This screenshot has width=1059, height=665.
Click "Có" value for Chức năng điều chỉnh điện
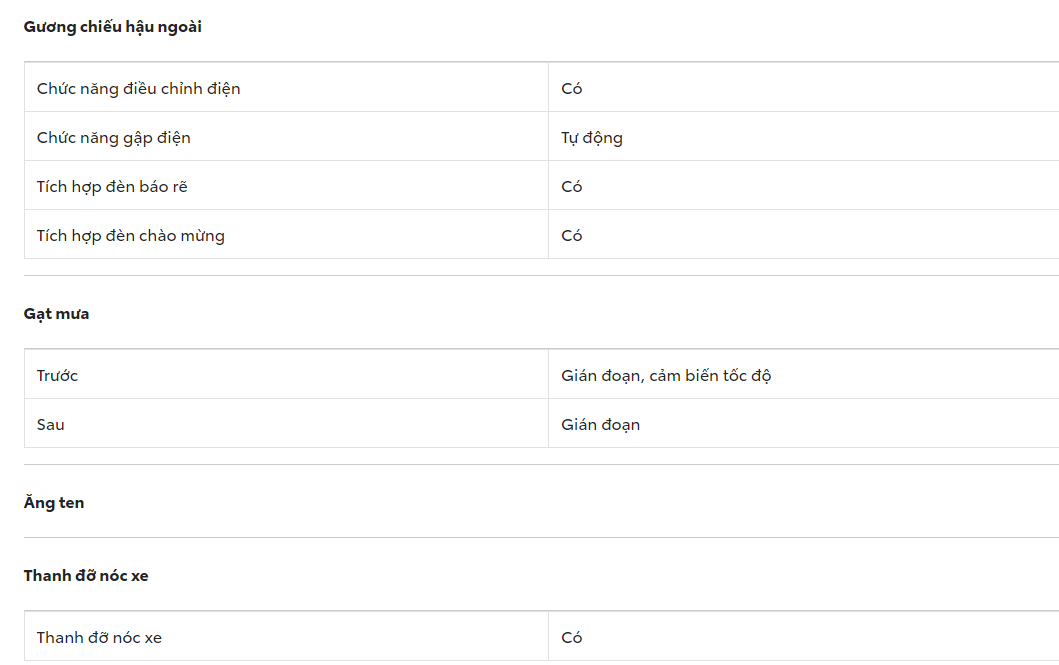click(x=572, y=89)
